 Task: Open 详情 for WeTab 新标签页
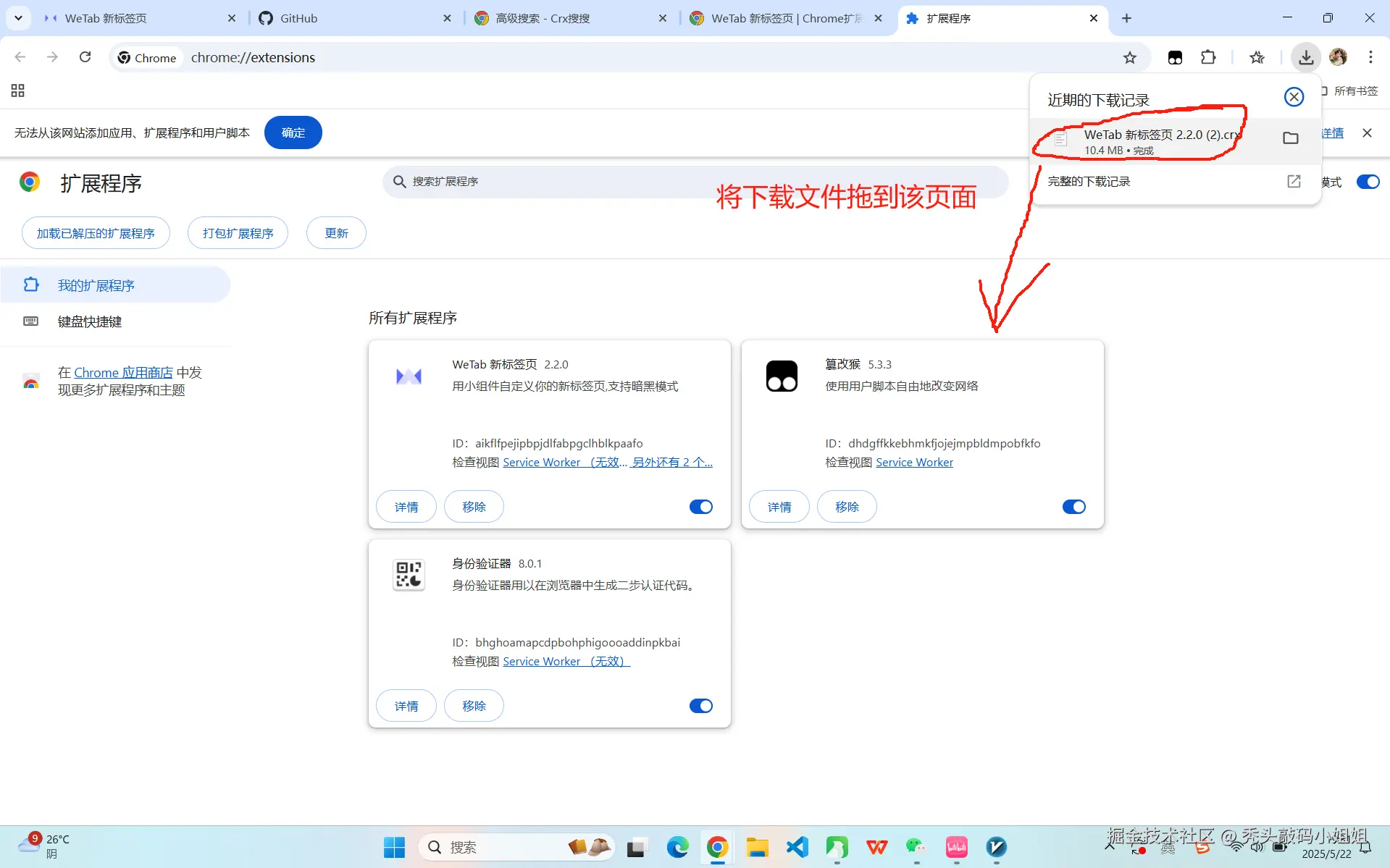point(406,507)
